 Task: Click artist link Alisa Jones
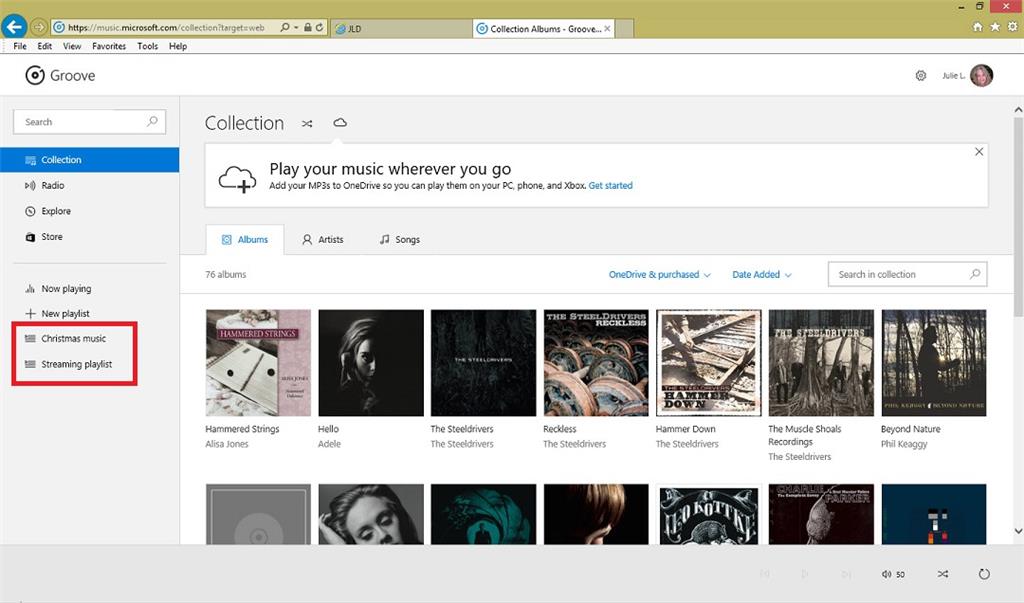[227, 444]
